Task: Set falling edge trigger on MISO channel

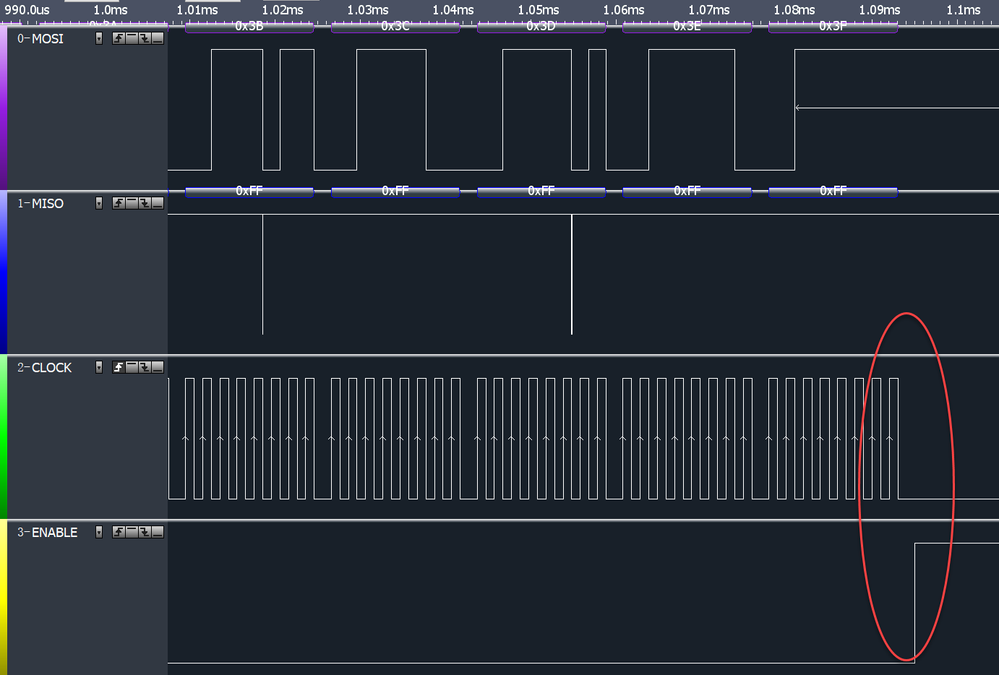Action: click(x=145, y=203)
